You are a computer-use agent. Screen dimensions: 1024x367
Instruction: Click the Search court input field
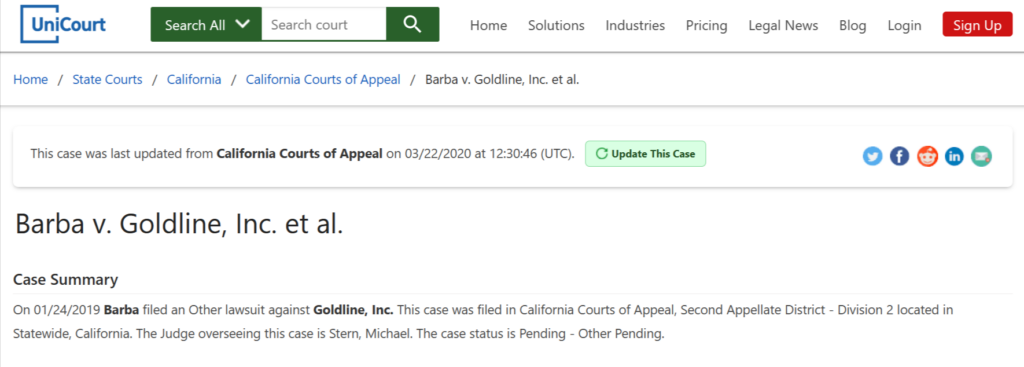pyautogui.click(x=324, y=25)
